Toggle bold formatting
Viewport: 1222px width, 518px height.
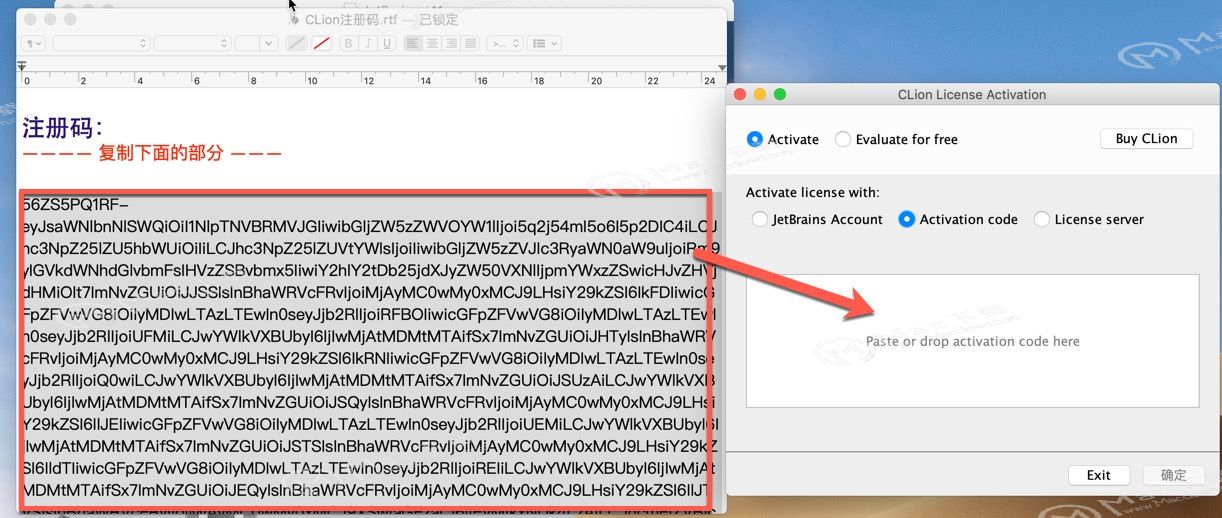pos(349,43)
